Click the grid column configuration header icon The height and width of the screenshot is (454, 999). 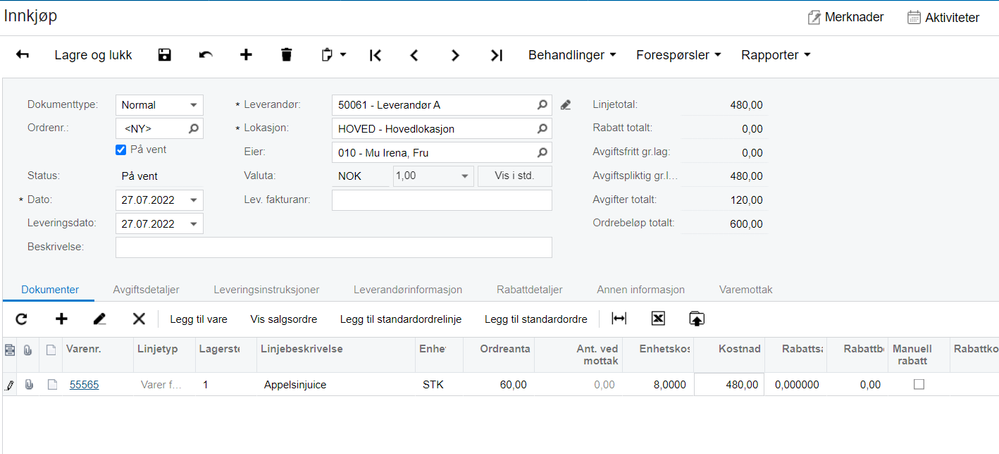pos(10,350)
